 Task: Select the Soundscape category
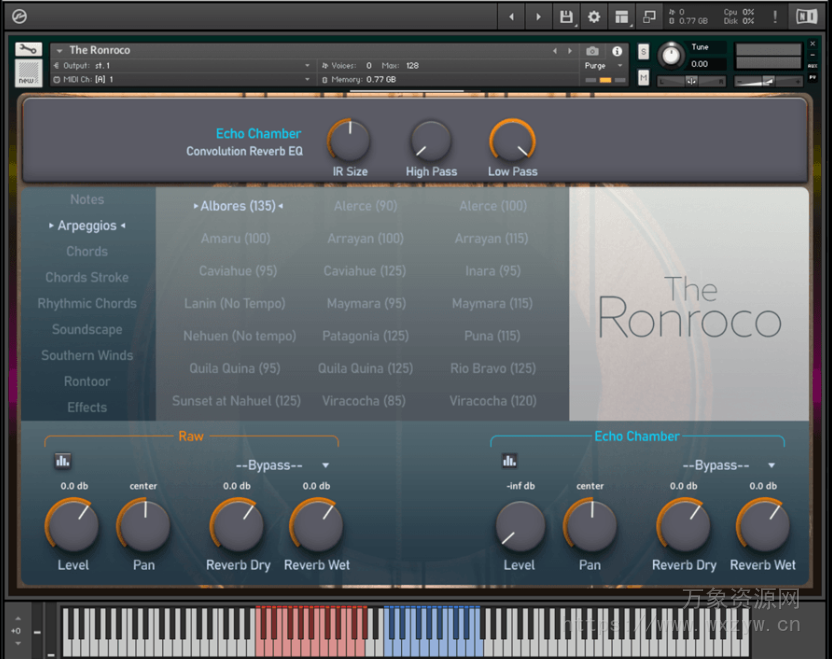coord(86,329)
